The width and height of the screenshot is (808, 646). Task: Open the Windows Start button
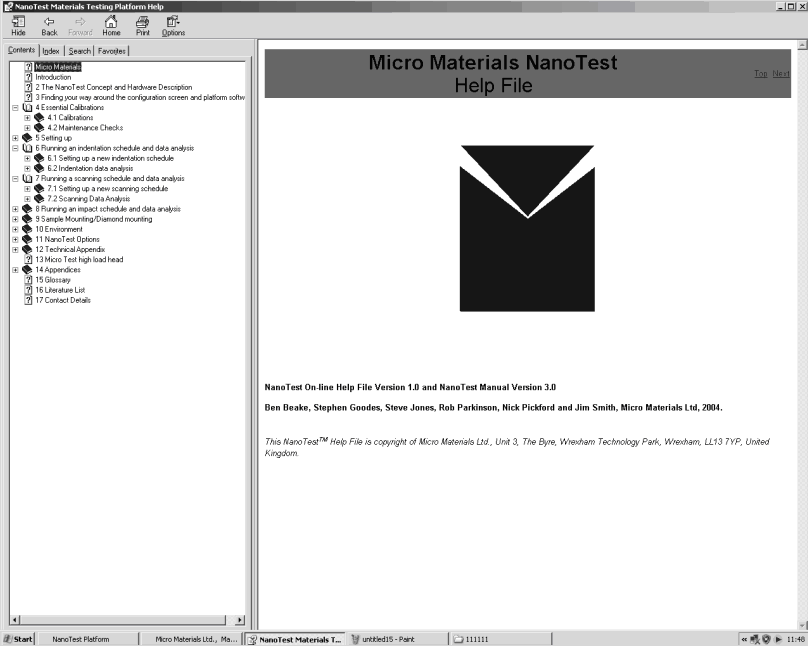click(x=18, y=639)
